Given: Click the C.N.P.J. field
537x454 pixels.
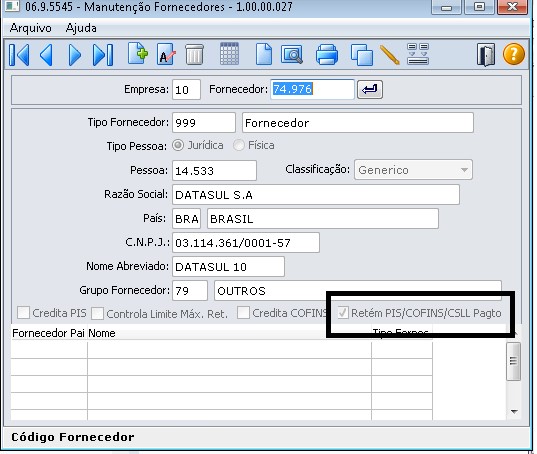Looking at the screenshot, I should 246,242.
